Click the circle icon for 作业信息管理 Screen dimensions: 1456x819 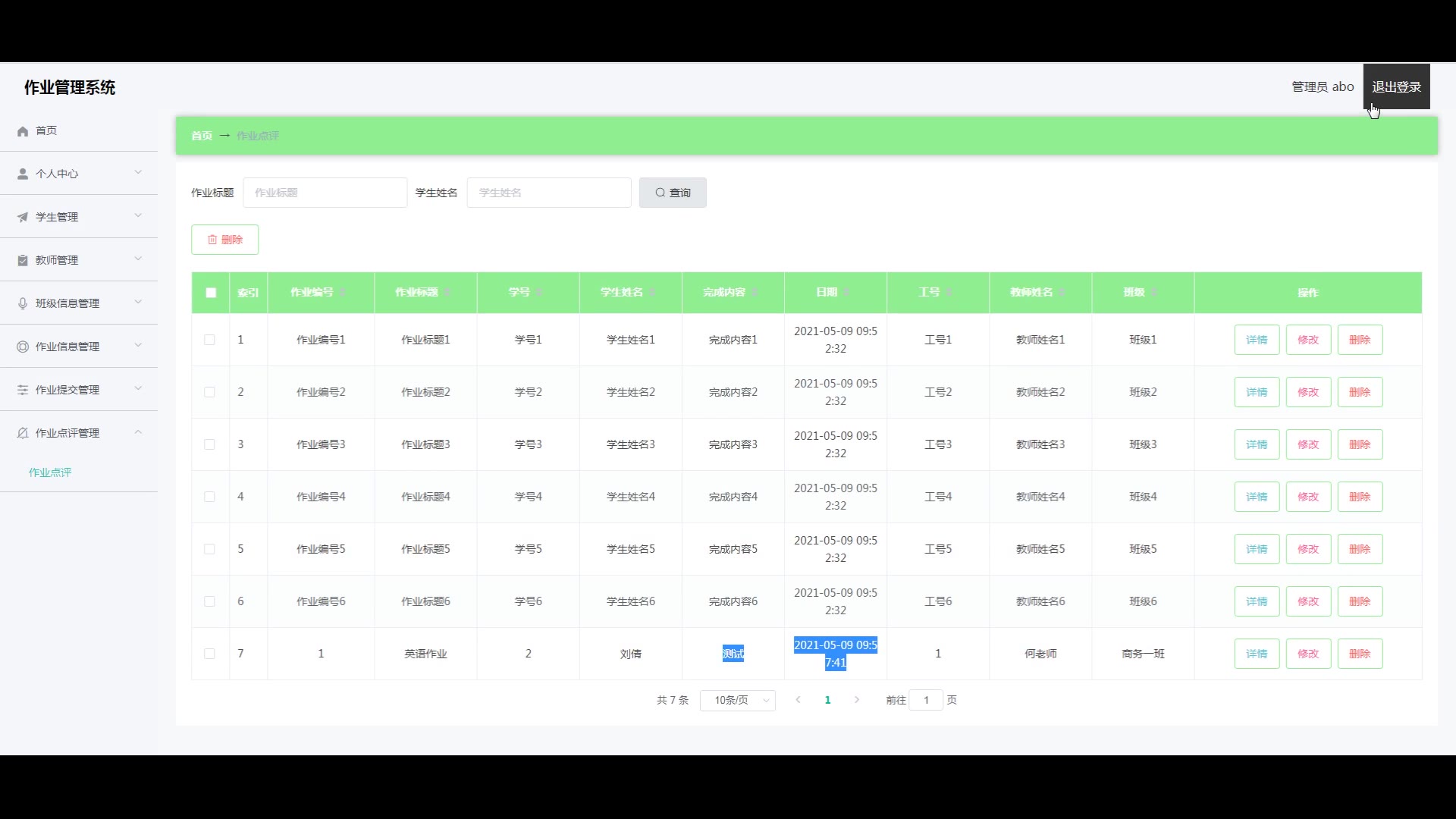pyautogui.click(x=23, y=347)
